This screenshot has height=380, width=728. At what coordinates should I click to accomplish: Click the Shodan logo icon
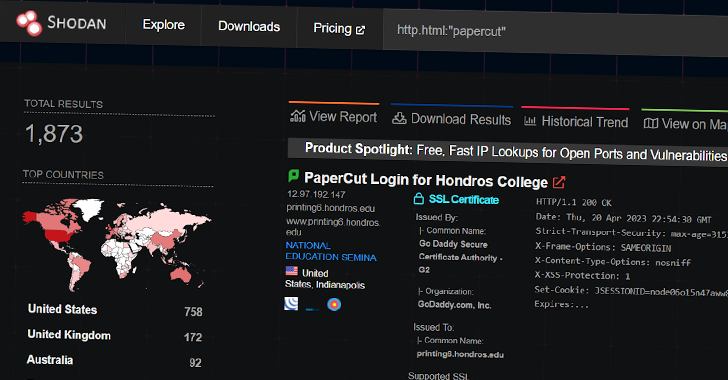[x=29, y=22]
